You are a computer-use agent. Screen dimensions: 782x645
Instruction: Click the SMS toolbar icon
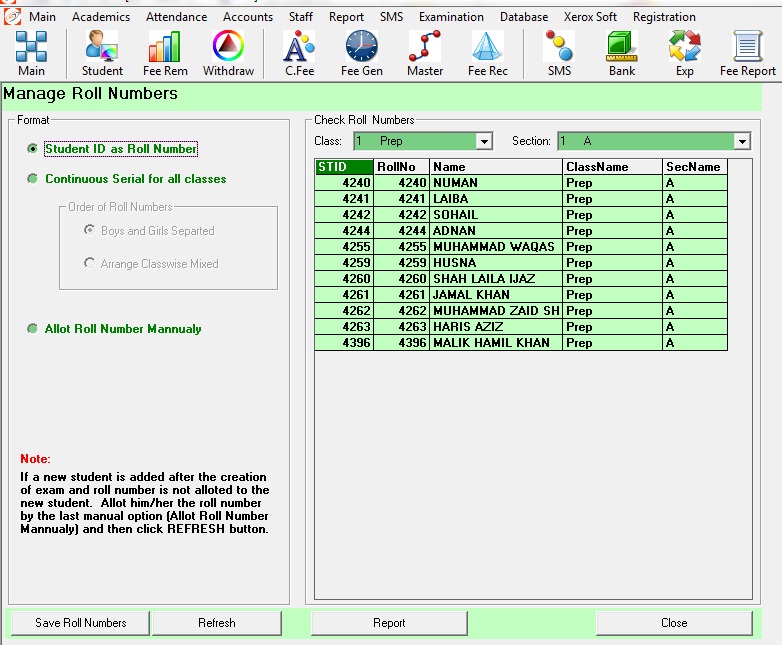tap(559, 52)
